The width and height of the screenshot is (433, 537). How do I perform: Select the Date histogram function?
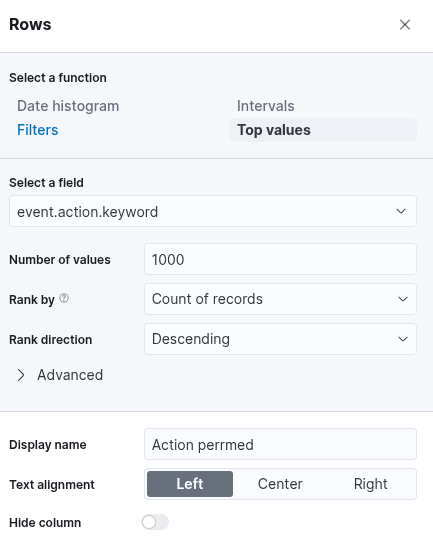[68, 106]
